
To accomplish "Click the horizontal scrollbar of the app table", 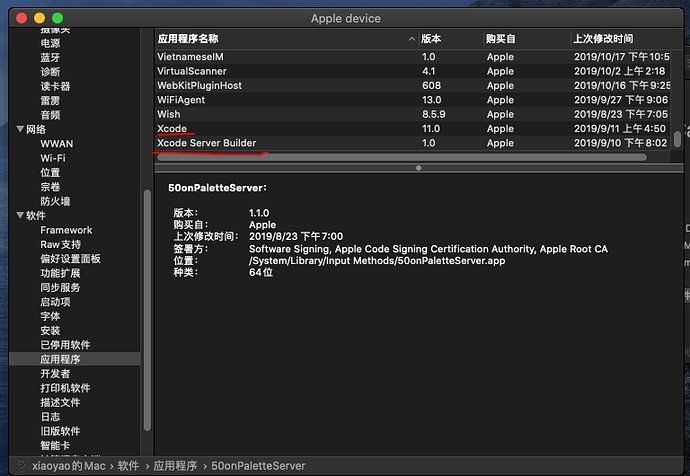I will coord(402,157).
